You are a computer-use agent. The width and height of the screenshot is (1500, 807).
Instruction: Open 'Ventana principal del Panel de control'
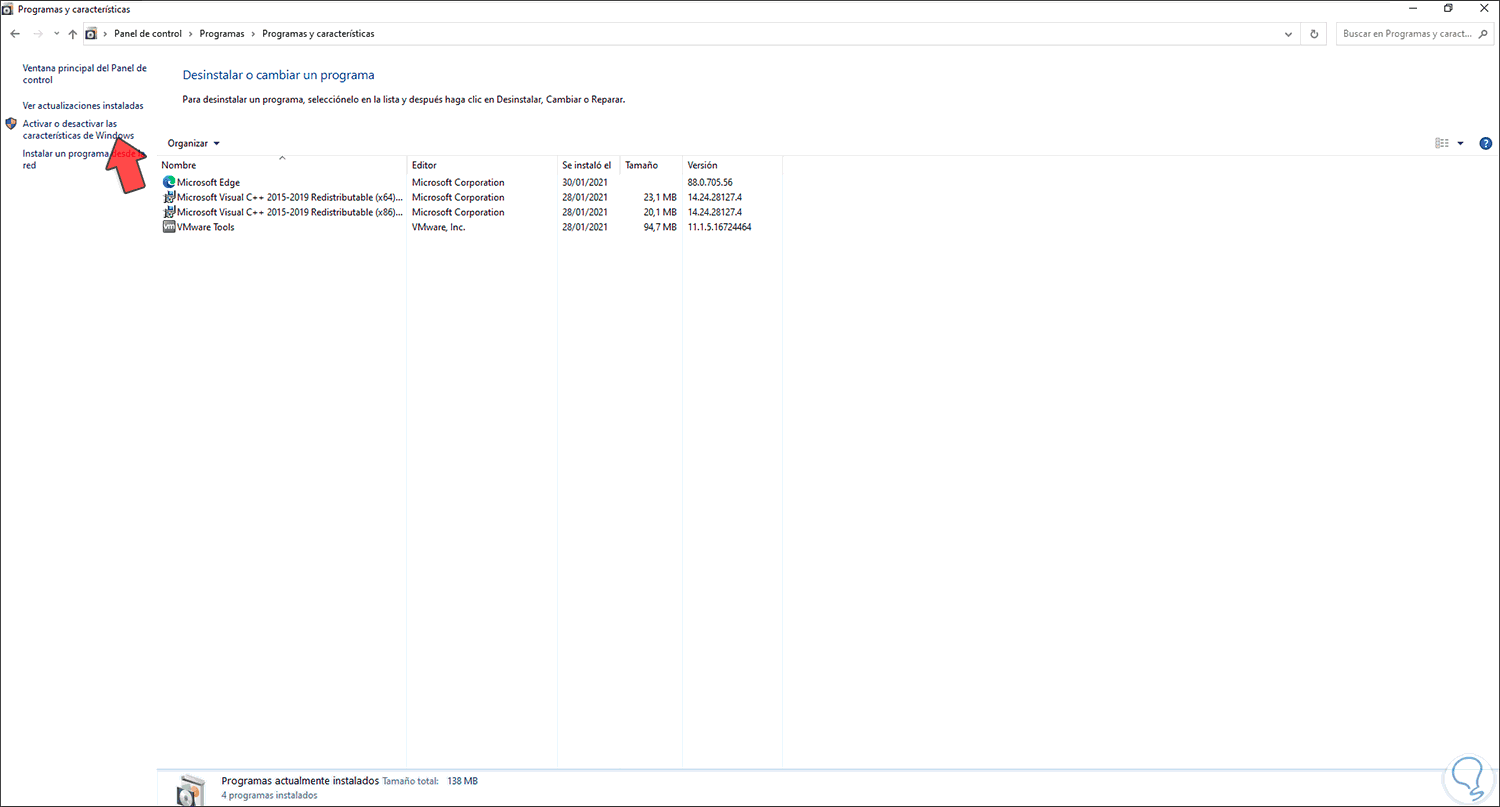(84, 74)
